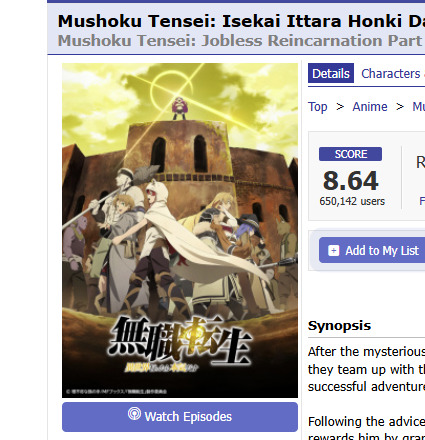Screen dimensions: 425x440
Task: Click the Mushoku Tensei: Isekai Ittara title
Action: tap(241, 21)
